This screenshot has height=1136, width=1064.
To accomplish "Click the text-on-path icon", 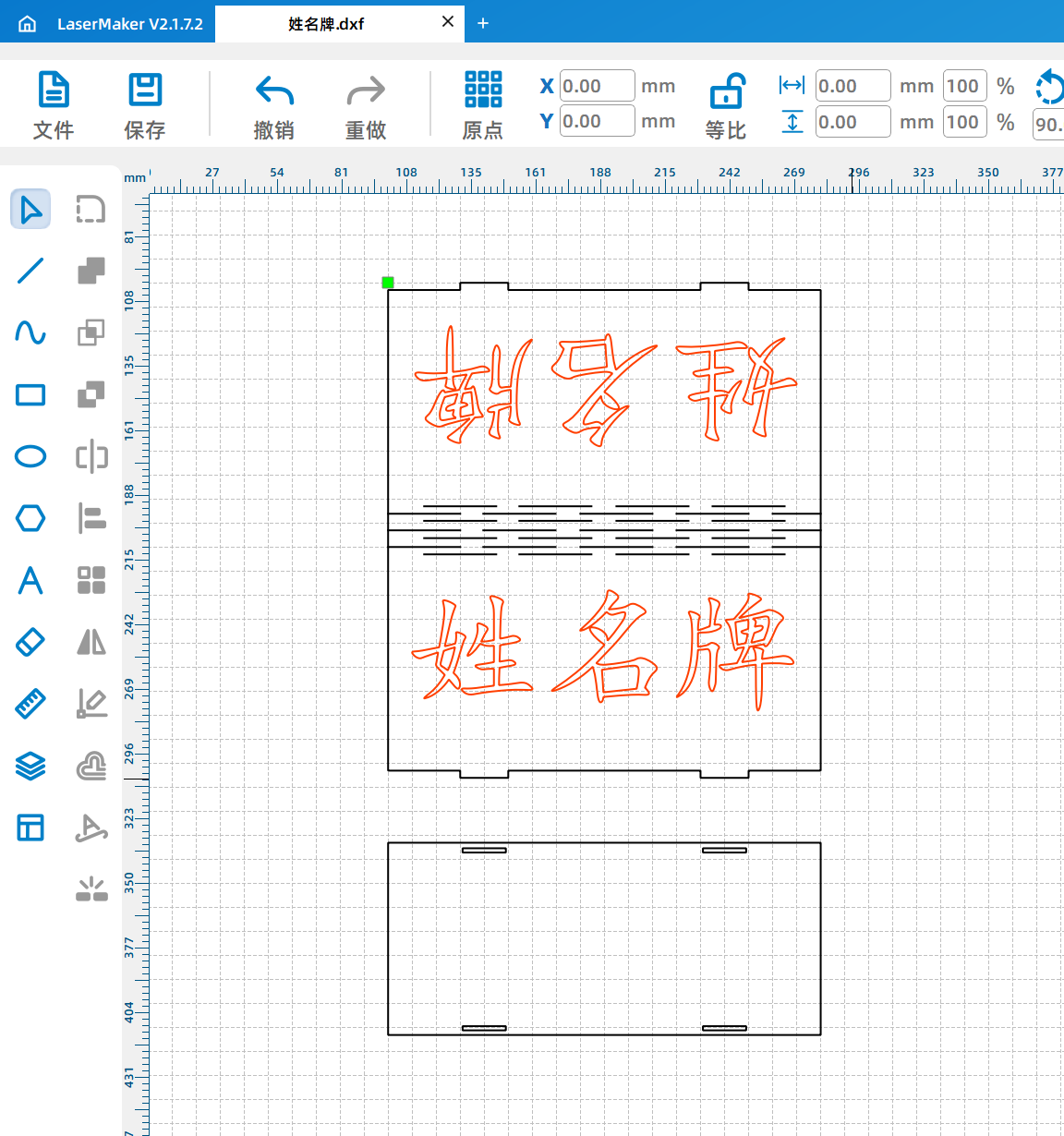I will tap(91, 828).
